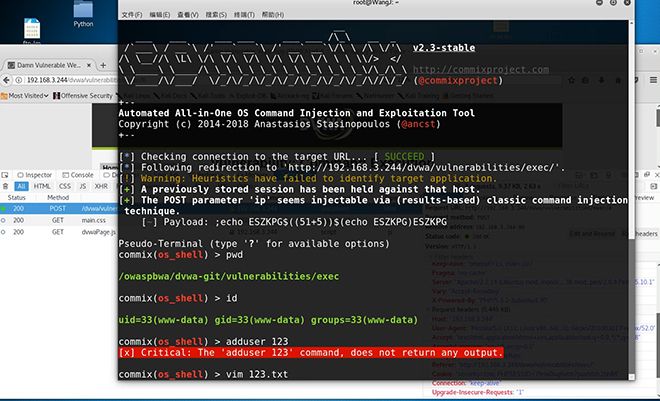This screenshot has height=401, width=660.
Task: Open the Python folder on the desktop
Action: click(x=83, y=13)
